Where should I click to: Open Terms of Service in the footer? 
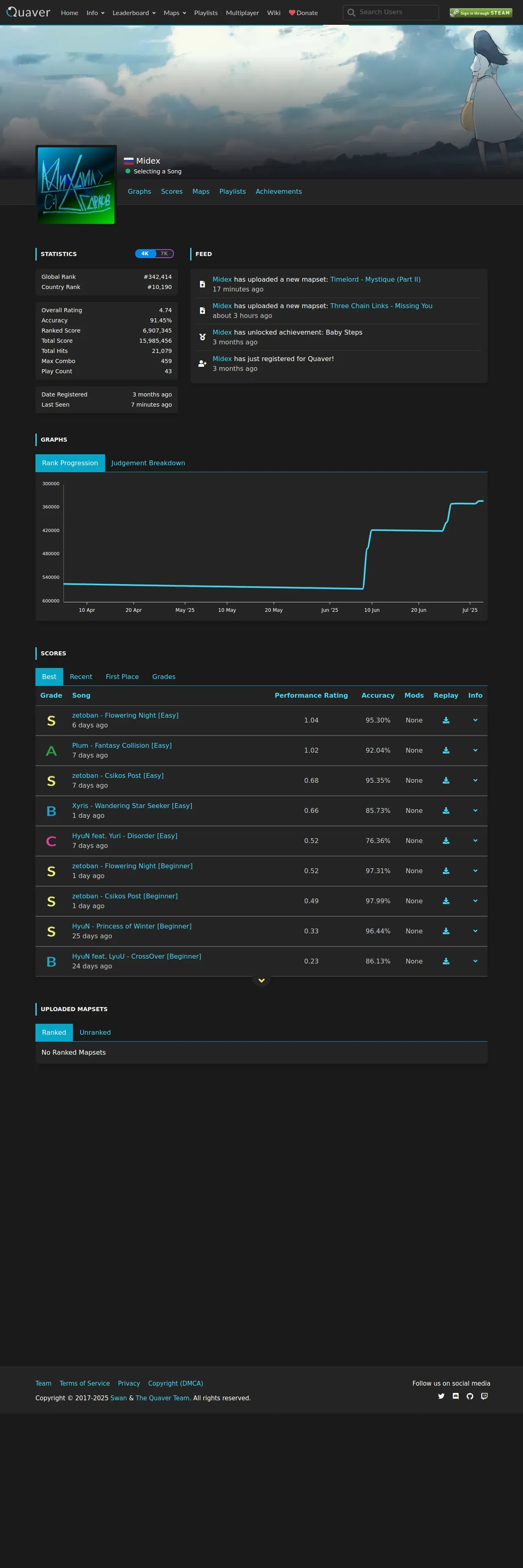85,1384
